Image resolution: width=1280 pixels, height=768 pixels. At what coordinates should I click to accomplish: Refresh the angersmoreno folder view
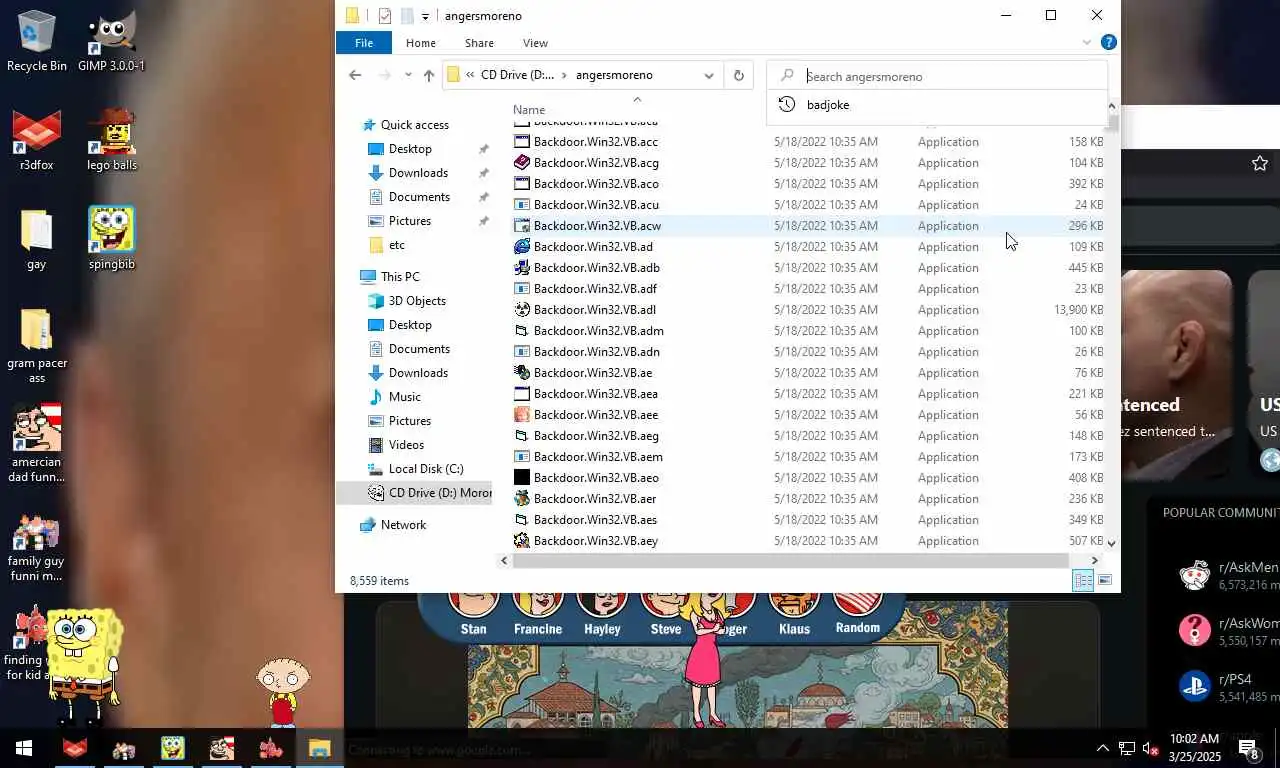click(x=739, y=75)
